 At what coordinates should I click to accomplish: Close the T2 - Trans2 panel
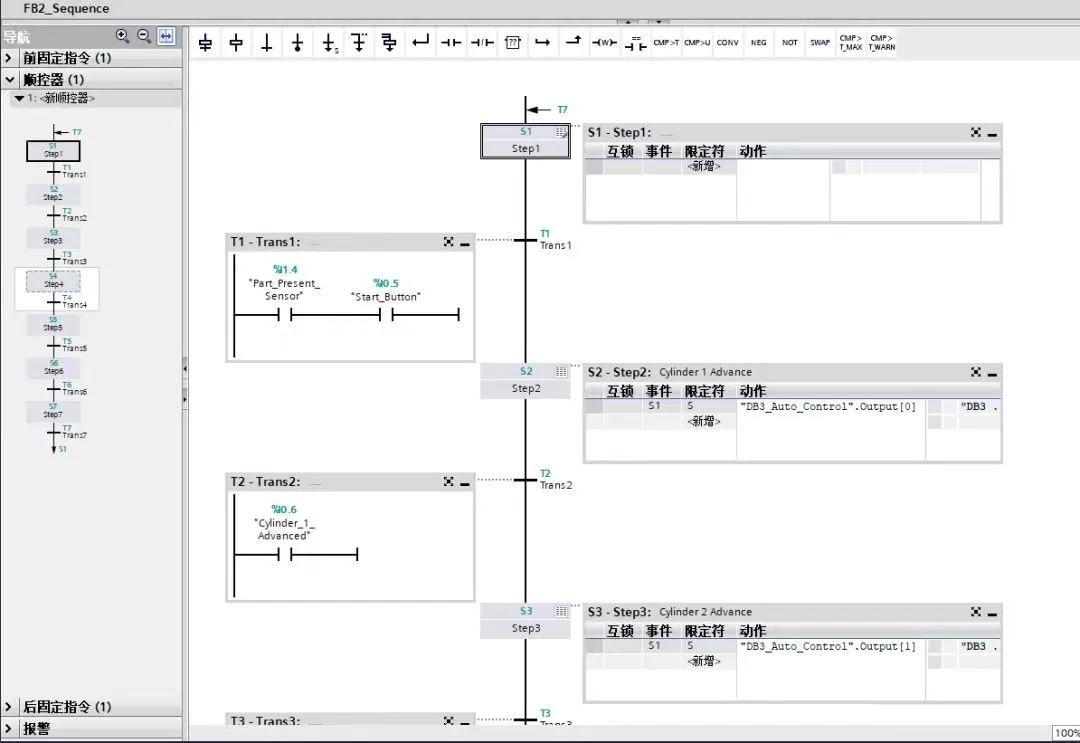[x=448, y=481]
